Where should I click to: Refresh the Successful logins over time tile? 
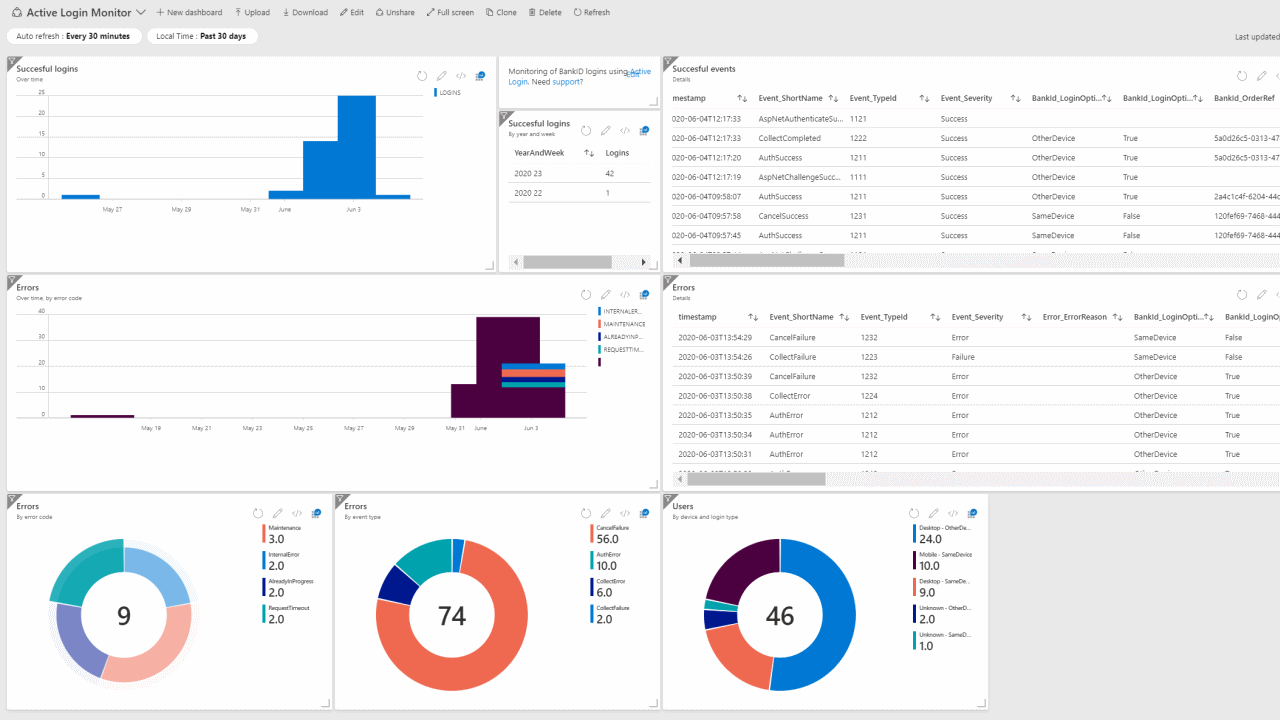click(x=422, y=76)
